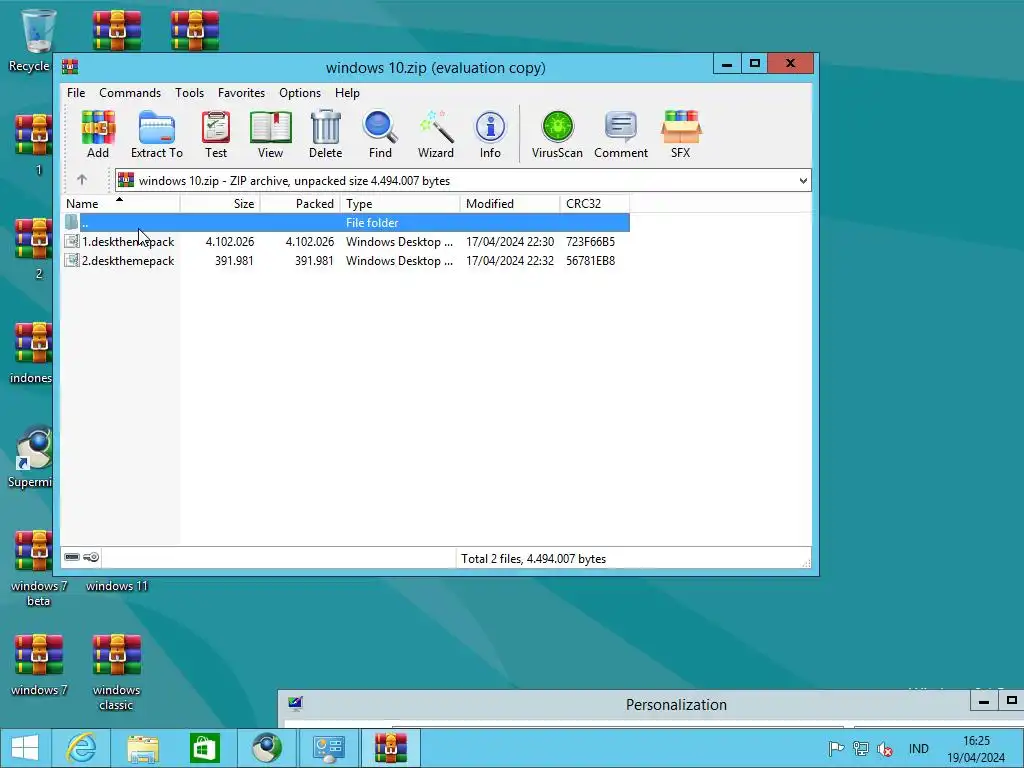Select the parent folder '..' row

346,223
